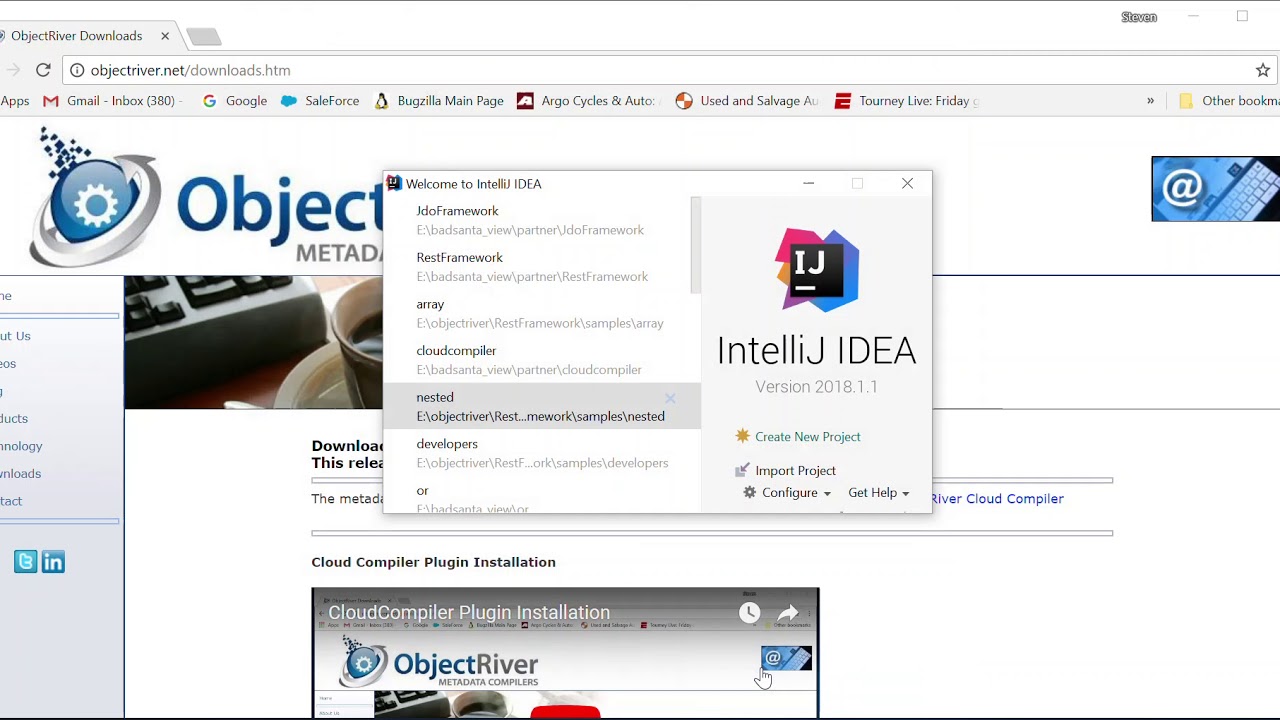The width and height of the screenshot is (1280, 720).
Task: Minimize the Welcome to IntelliJ window
Action: [x=809, y=184]
